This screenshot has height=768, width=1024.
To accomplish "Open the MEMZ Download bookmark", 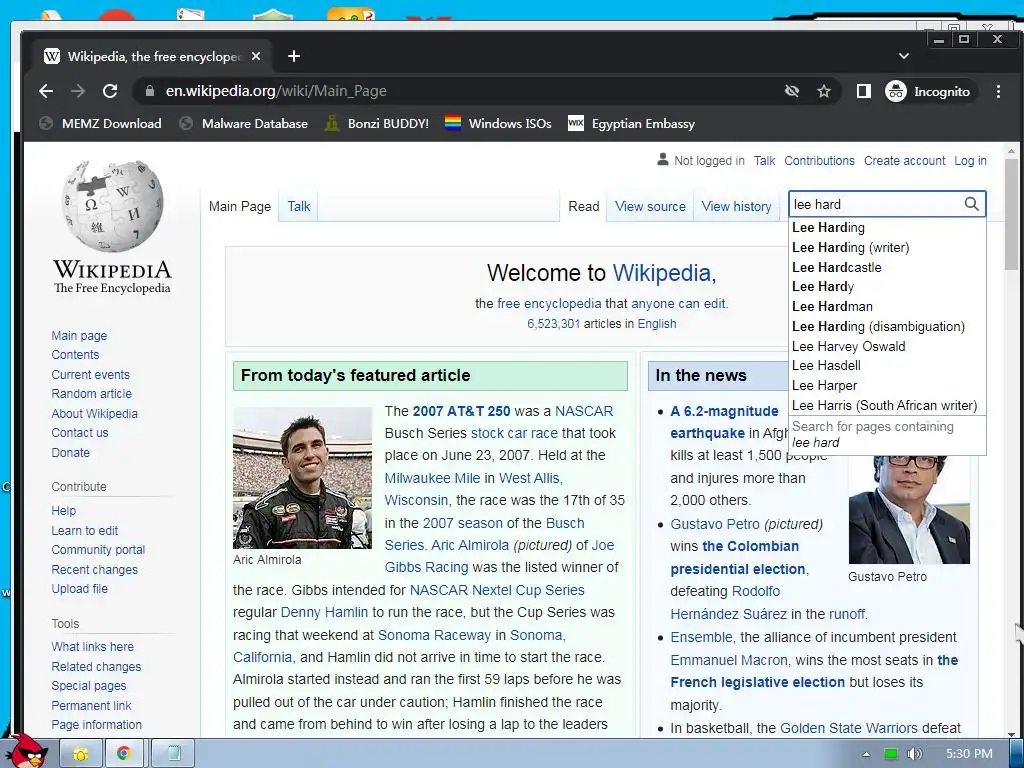I will tap(101, 123).
